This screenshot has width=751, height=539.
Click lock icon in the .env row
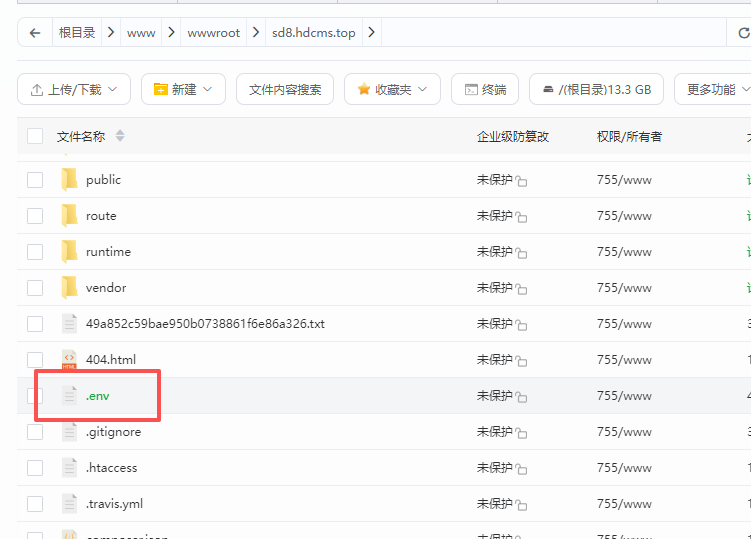coord(521,397)
